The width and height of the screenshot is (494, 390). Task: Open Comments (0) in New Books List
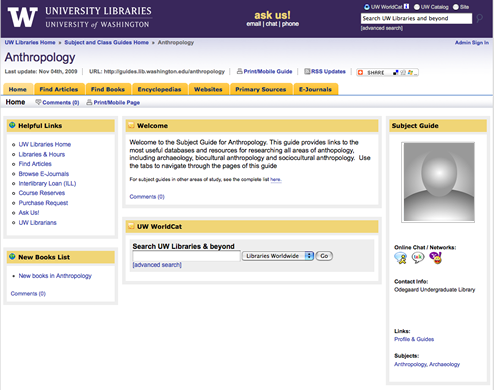(28, 293)
